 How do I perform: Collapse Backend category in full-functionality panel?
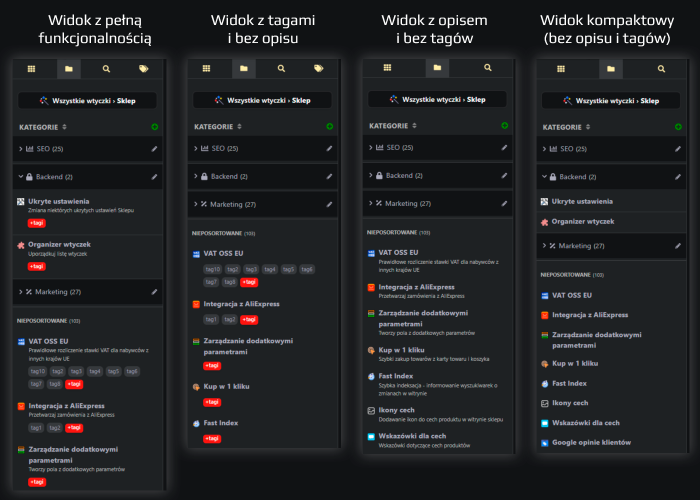(21, 176)
